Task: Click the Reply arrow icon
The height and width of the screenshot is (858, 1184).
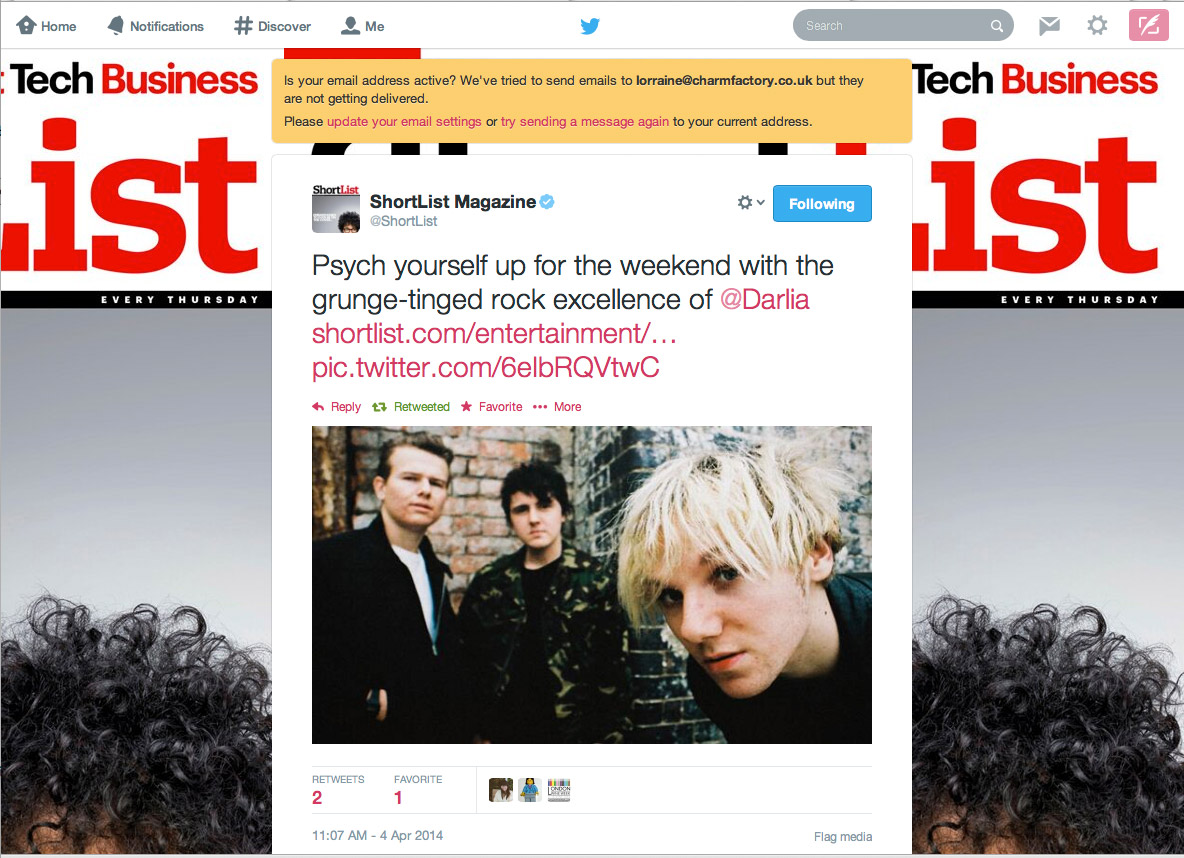Action: [318, 407]
